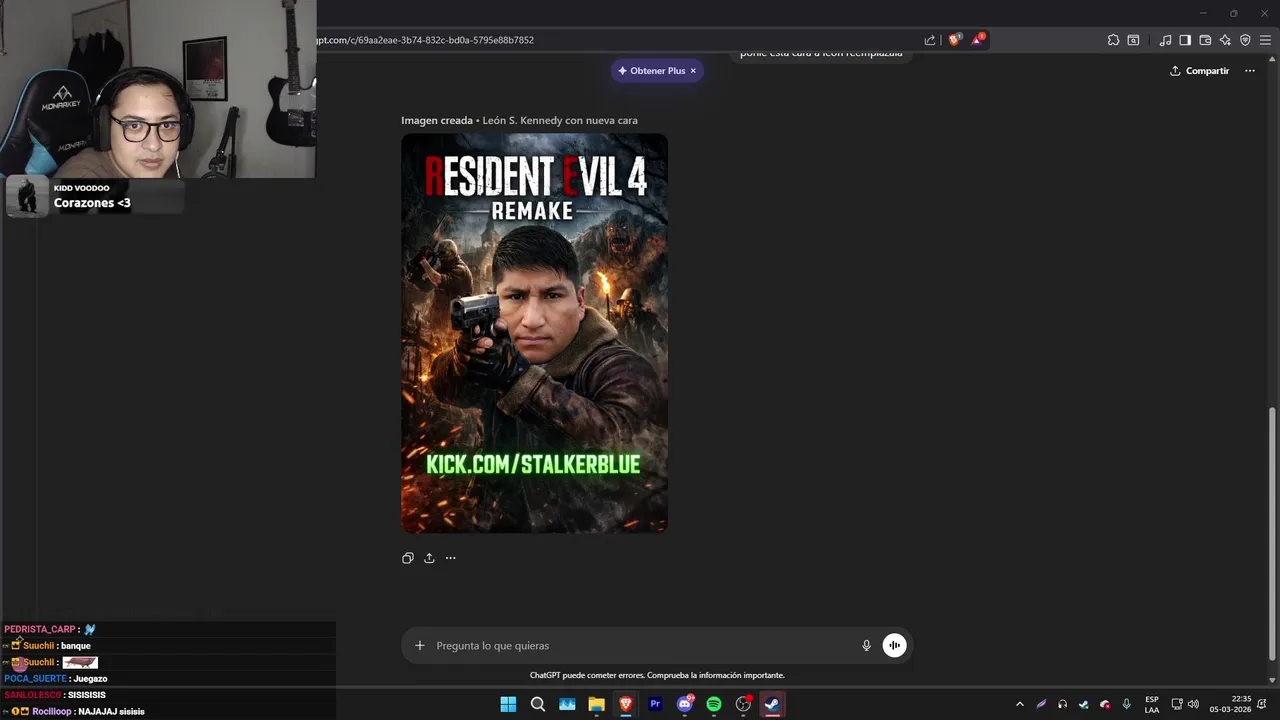Click the Brave Shields lion icon

954,40
